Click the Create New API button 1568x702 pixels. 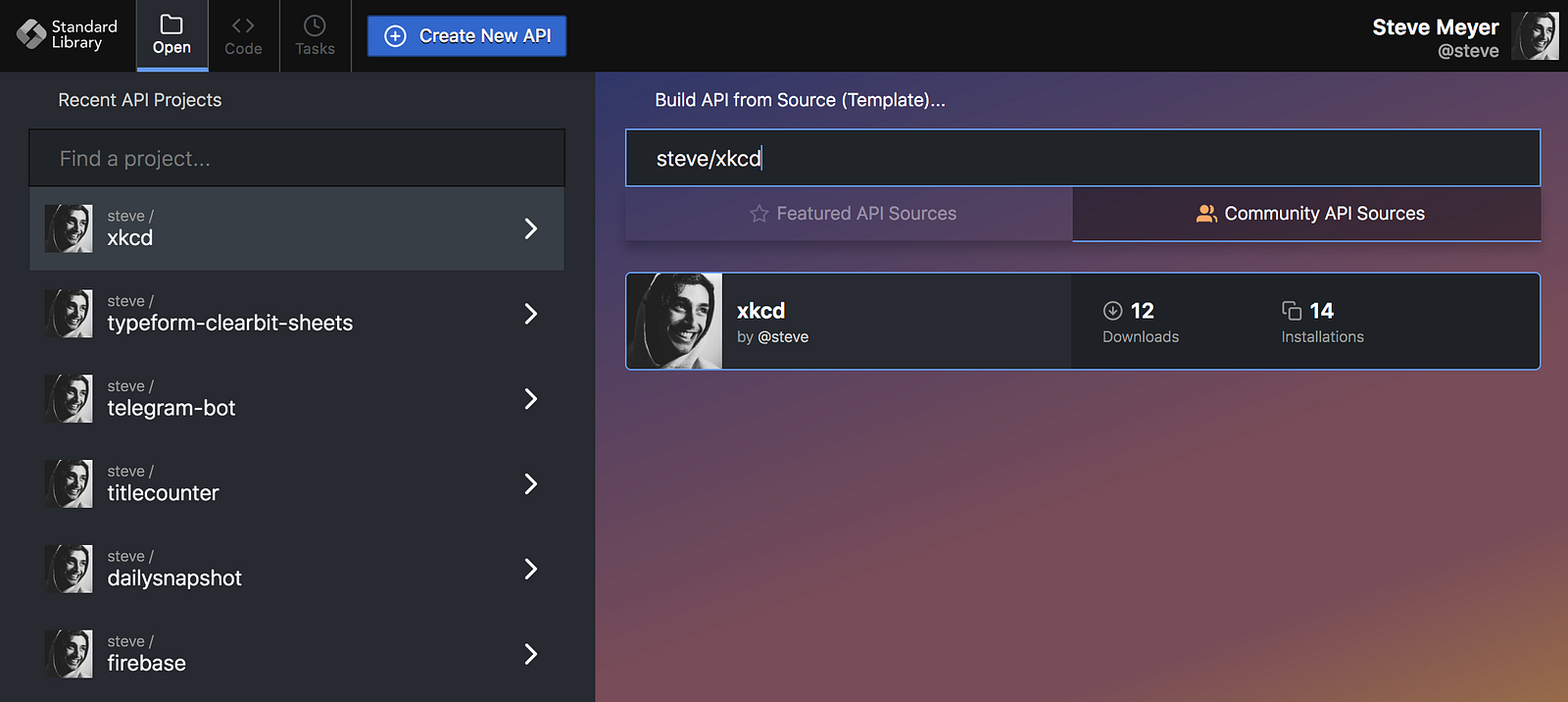pos(466,36)
